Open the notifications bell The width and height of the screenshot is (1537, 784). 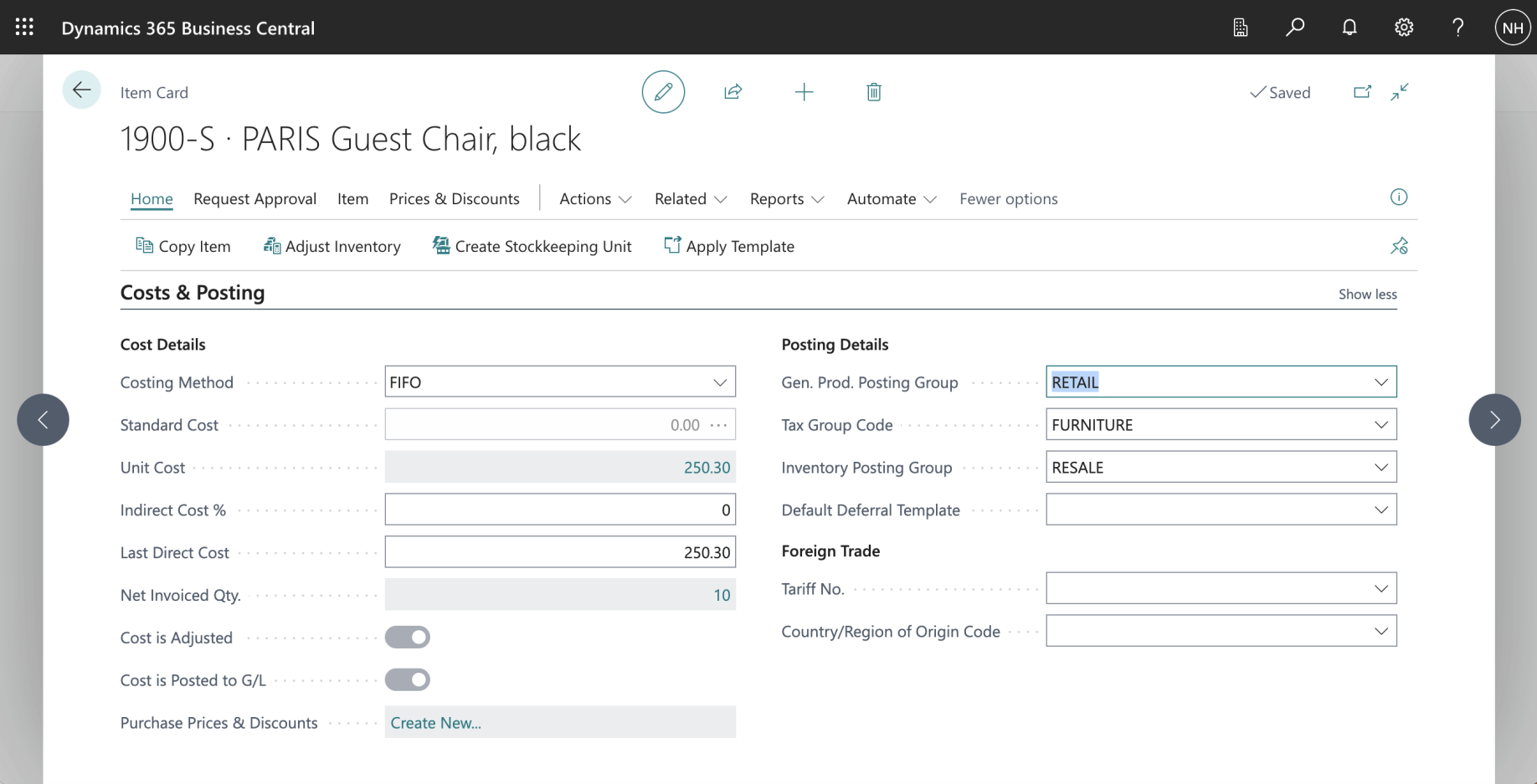(1349, 28)
